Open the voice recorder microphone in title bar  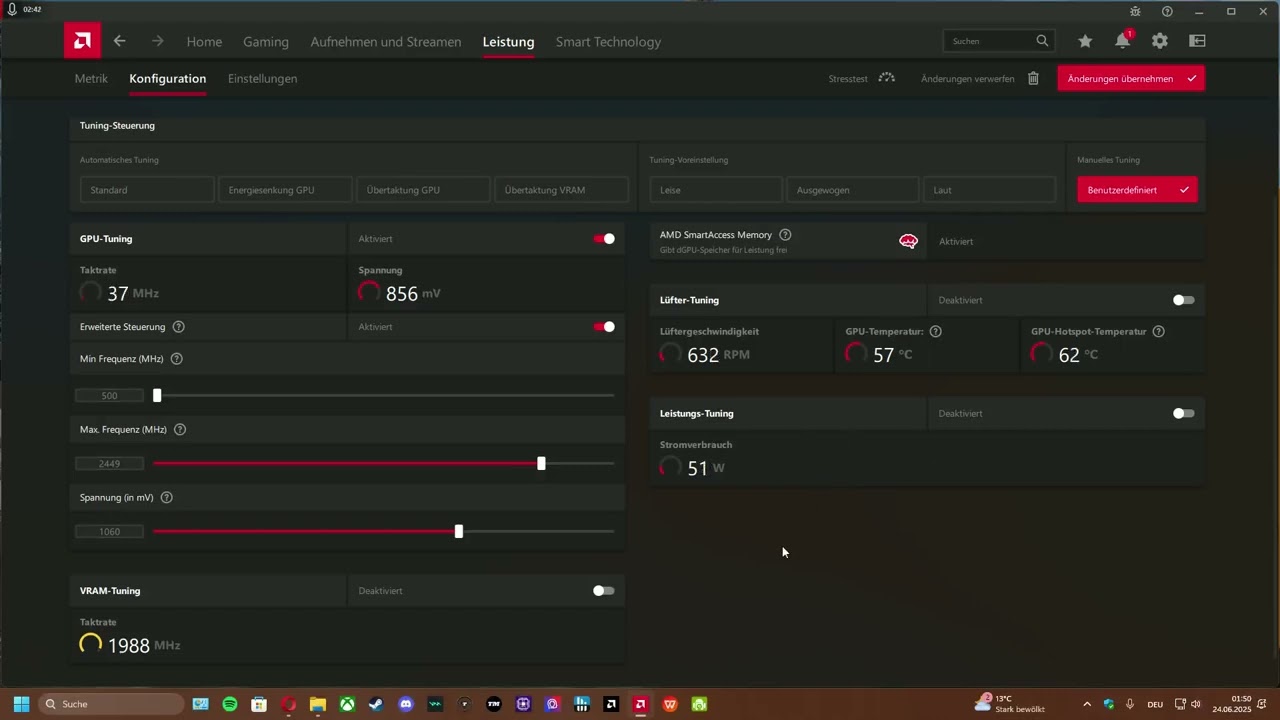pos(11,9)
